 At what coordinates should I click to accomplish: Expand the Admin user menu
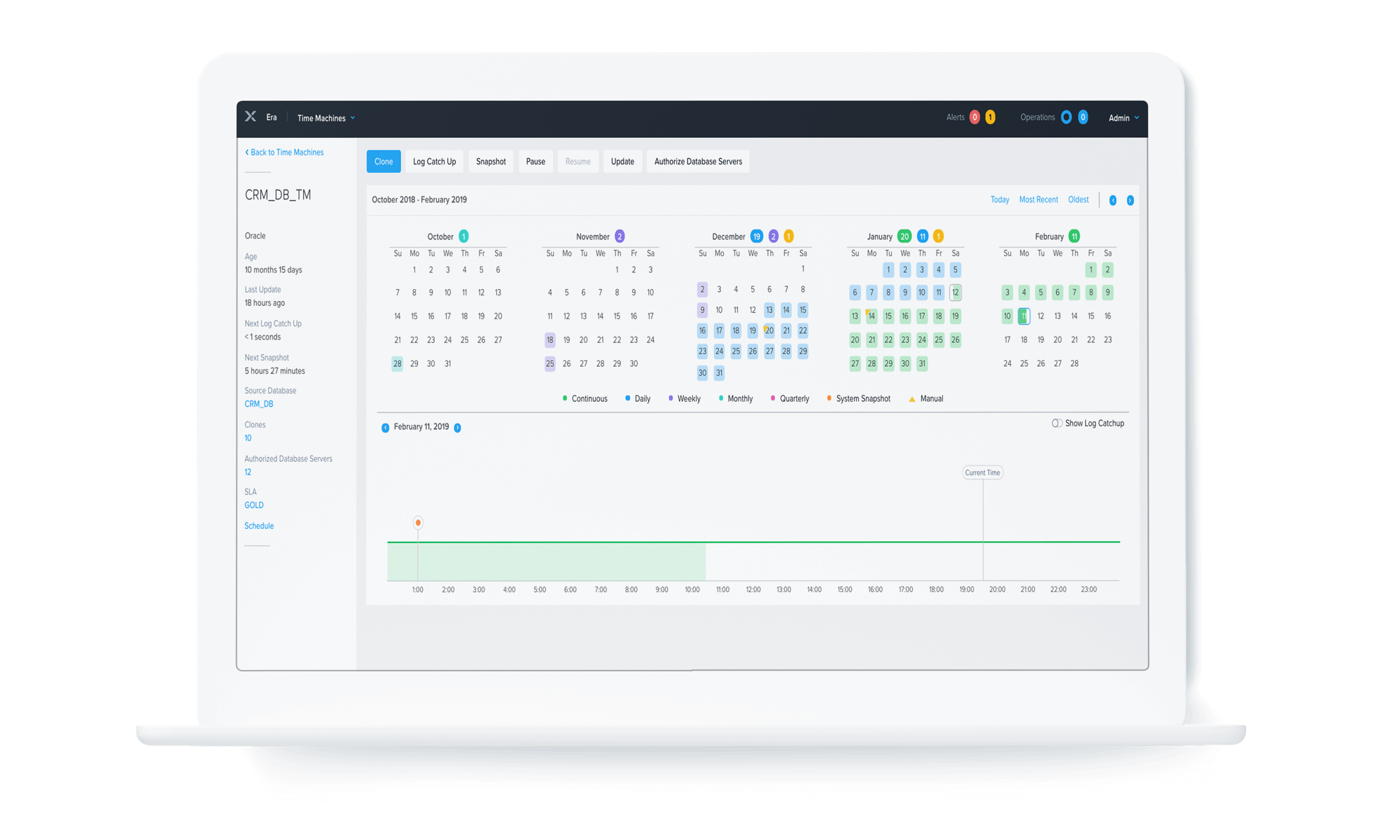point(1123,118)
